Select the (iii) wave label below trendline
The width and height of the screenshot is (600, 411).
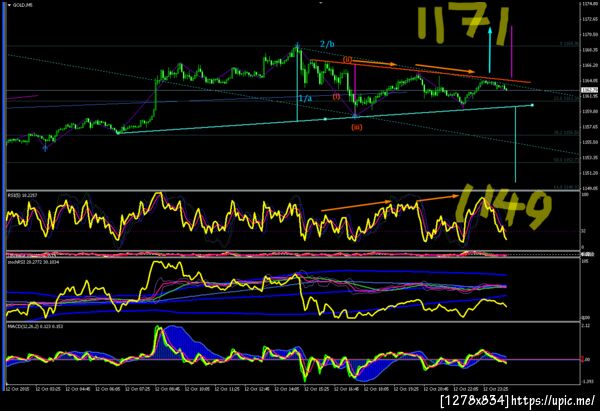357,127
